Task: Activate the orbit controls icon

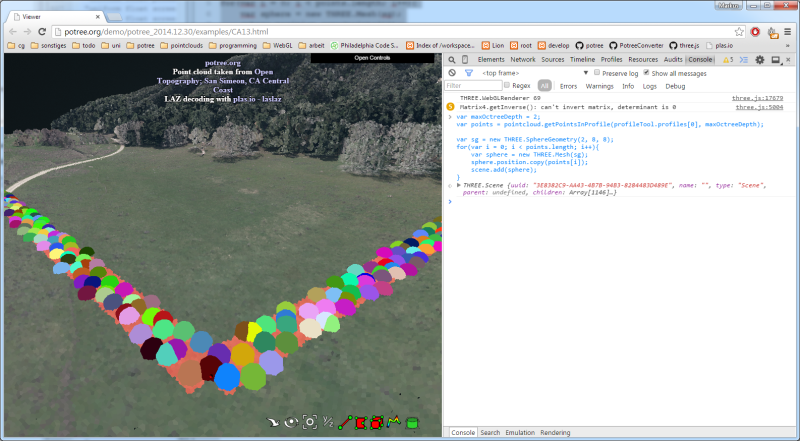Action: point(291,423)
